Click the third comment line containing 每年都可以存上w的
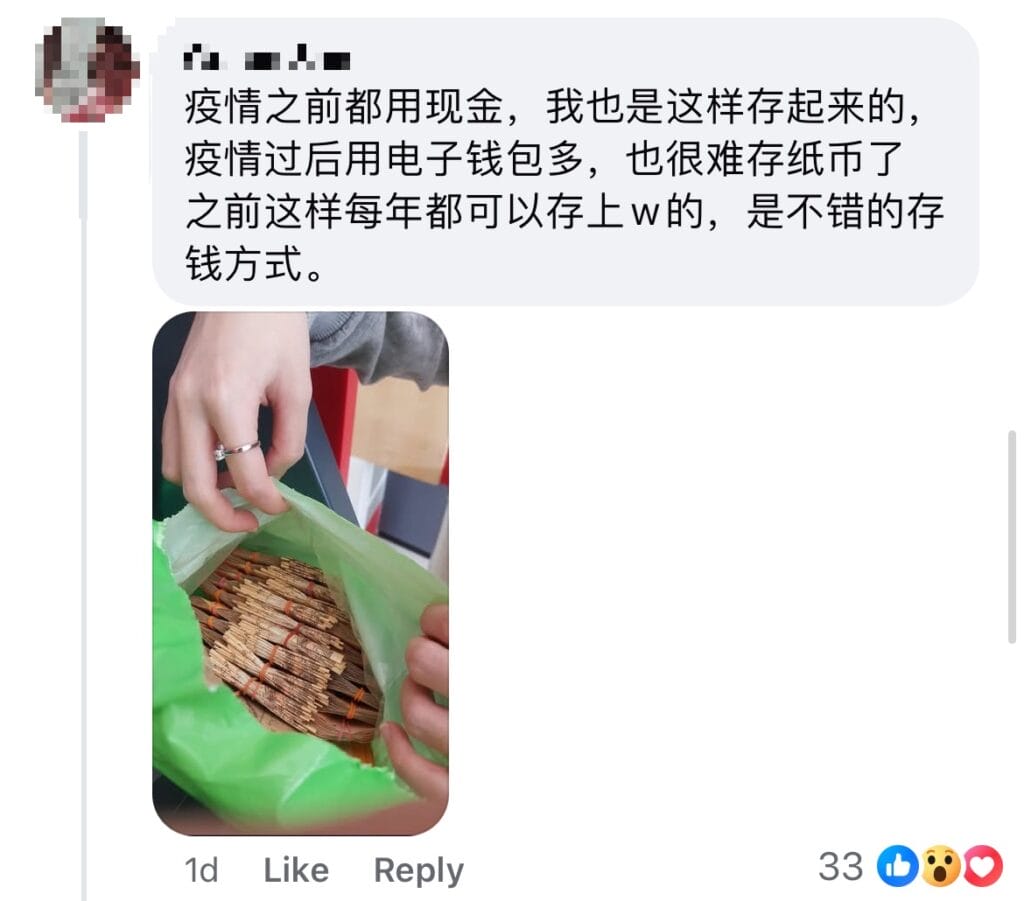 pyautogui.click(x=564, y=212)
